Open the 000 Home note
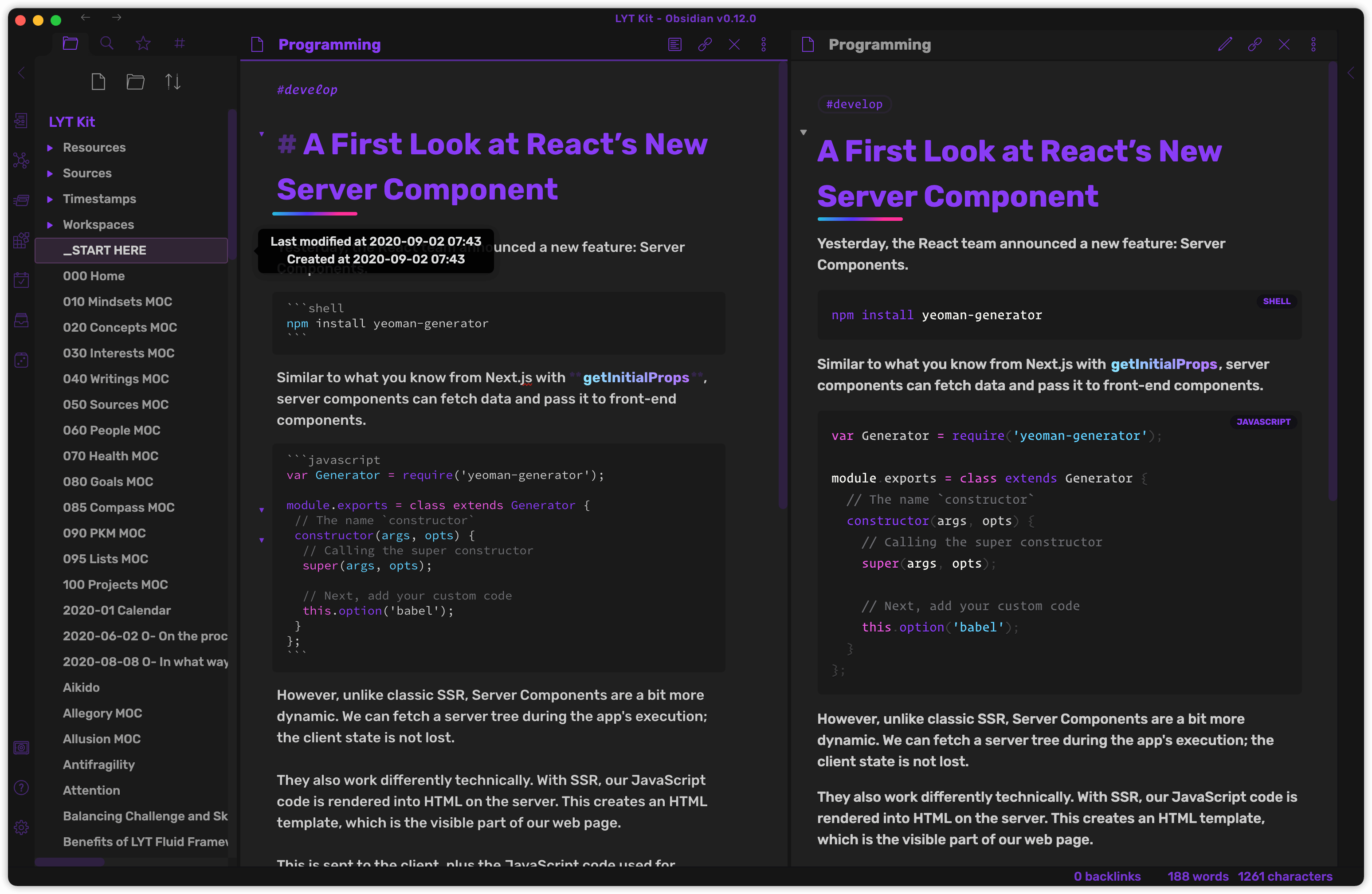Screen dimensions: 1372x894 94,276
